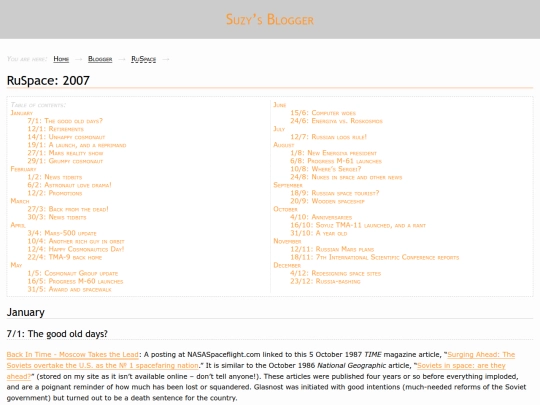Open entry 16/5: Progress M-60 launches
Screen dimensions: 540x405
(75, 281)
